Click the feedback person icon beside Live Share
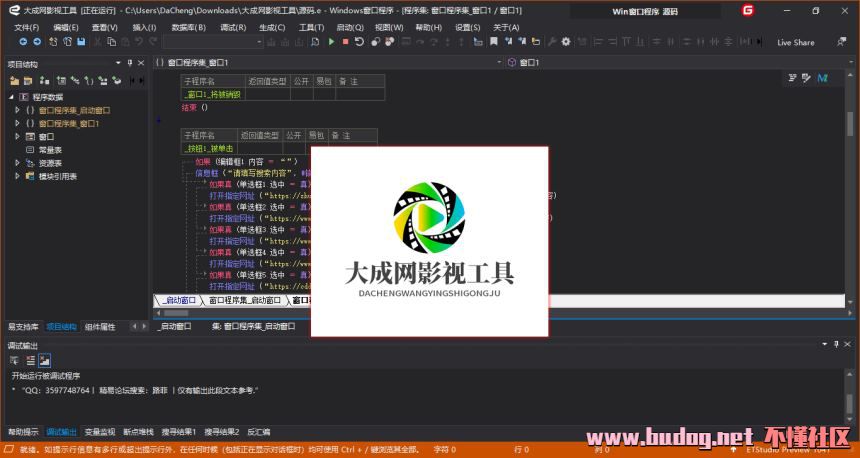860x458 pixels. pyautogui.click(x=841, y=42)
